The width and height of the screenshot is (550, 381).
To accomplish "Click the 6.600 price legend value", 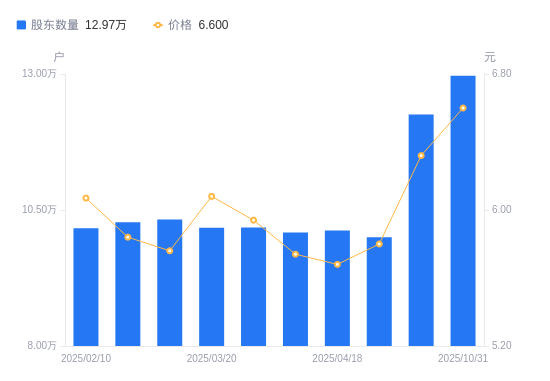I will [x=213, y=25].
